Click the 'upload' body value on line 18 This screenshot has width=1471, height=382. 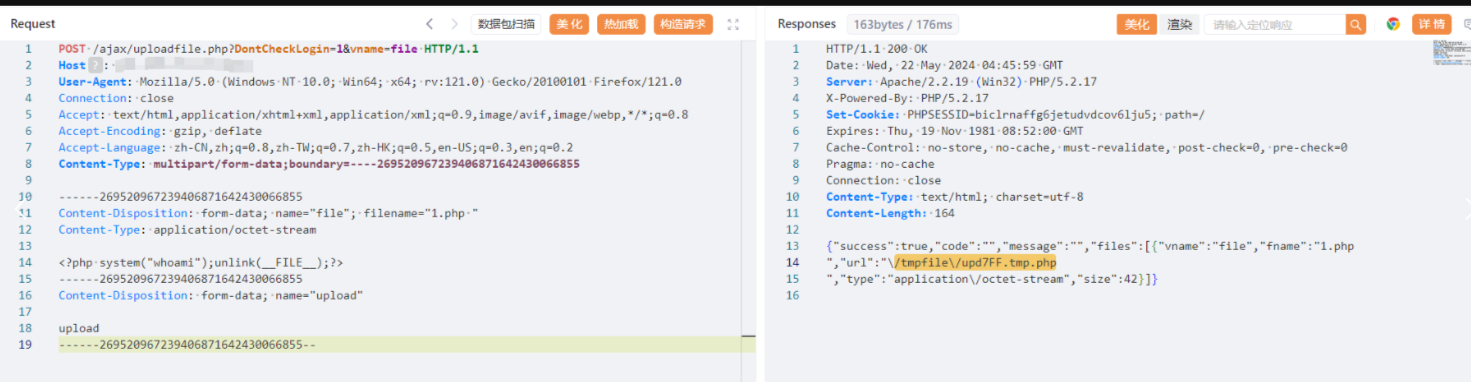tap(78, 328)
